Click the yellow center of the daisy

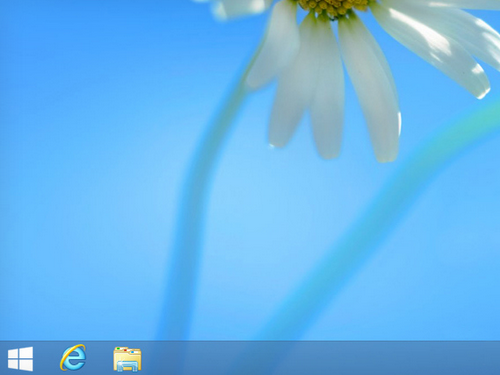click(x=333, y=7)
